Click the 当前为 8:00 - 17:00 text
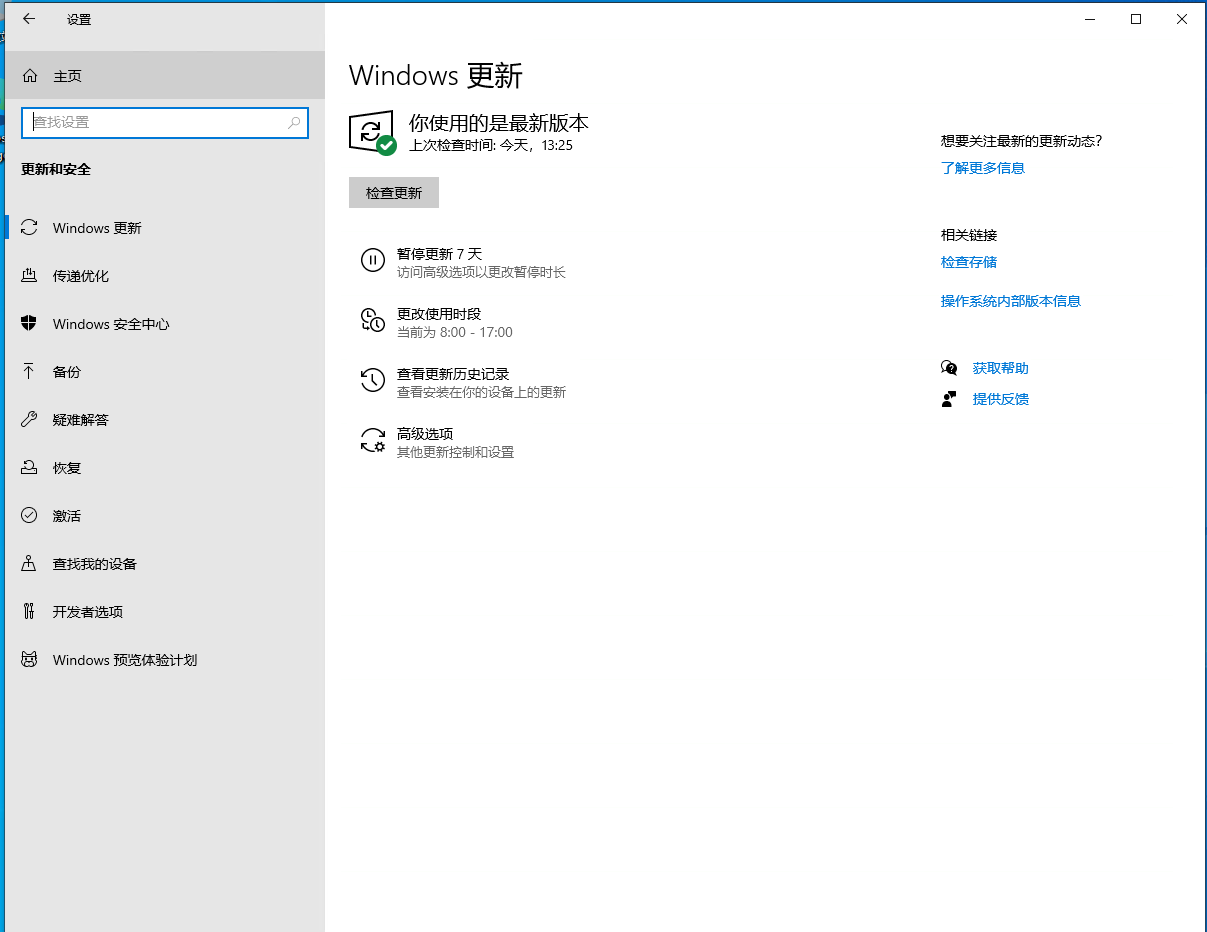The height and width of the screenshot is (932, 1207). pos(455,332)
